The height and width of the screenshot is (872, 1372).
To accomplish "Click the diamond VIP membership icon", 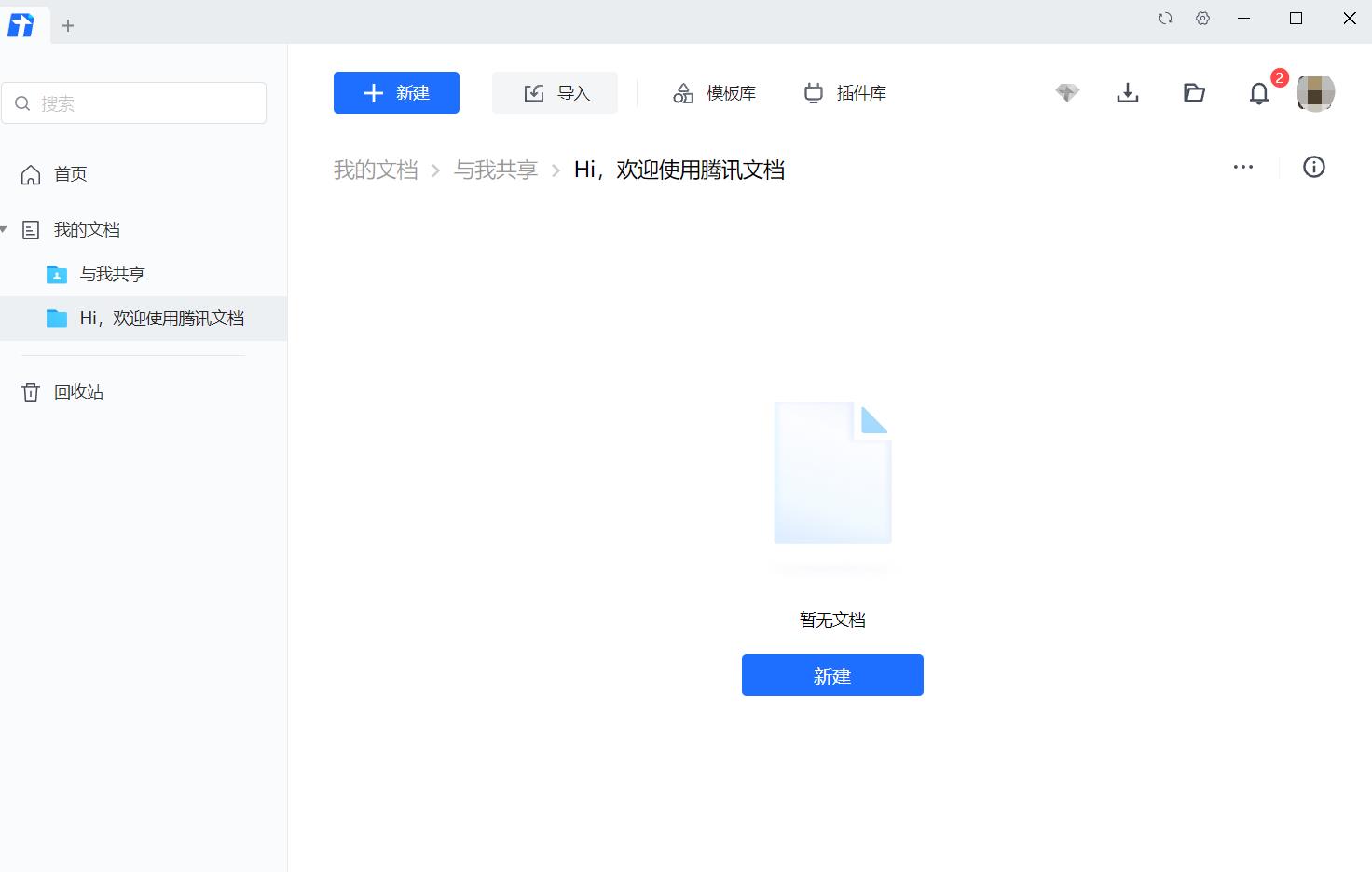I will [x=1067, y=93].
